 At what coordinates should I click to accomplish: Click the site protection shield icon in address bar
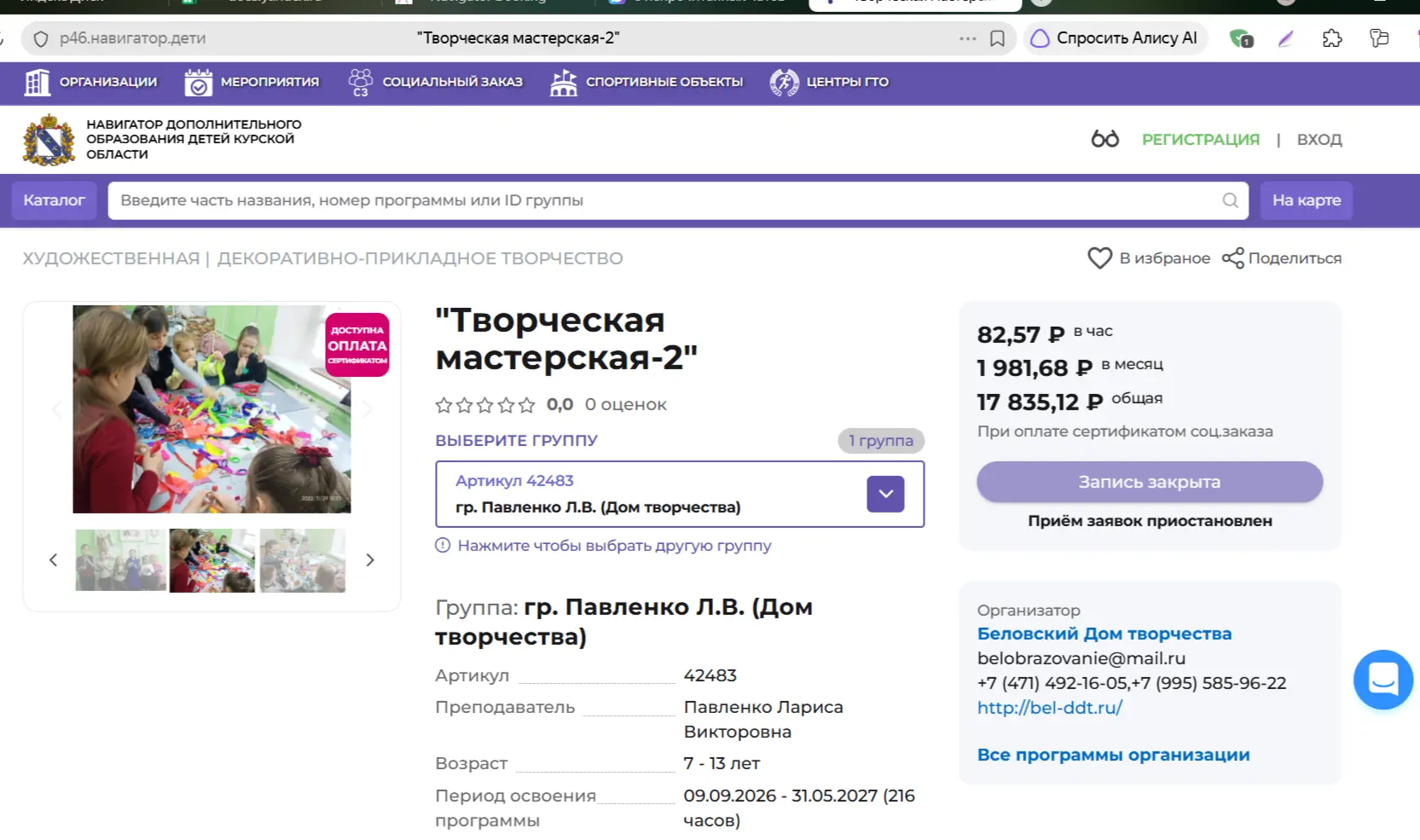tap(41, 38)
